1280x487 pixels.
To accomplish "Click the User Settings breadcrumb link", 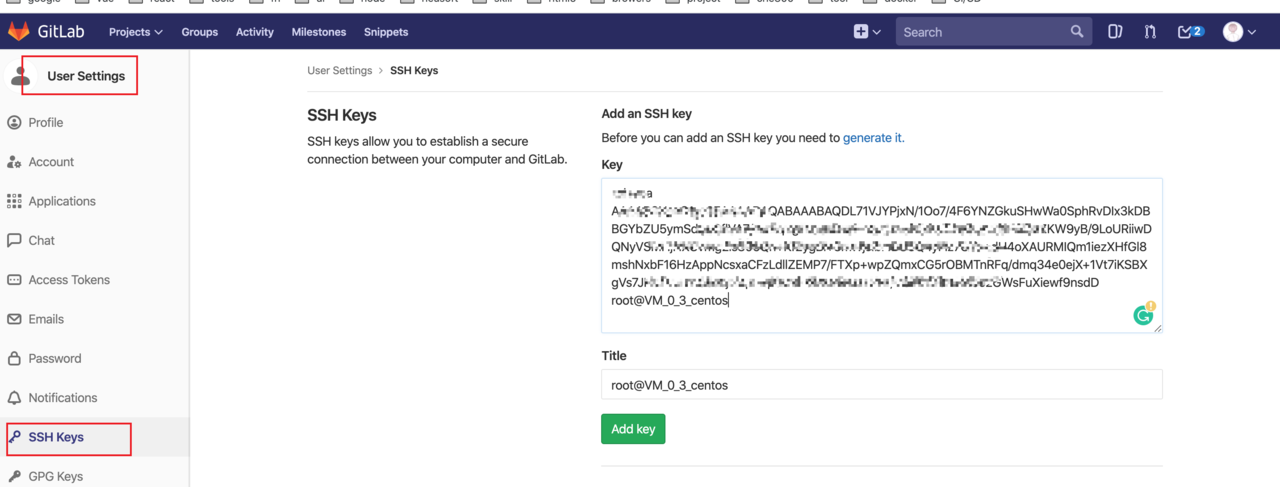I will point(339,71).
